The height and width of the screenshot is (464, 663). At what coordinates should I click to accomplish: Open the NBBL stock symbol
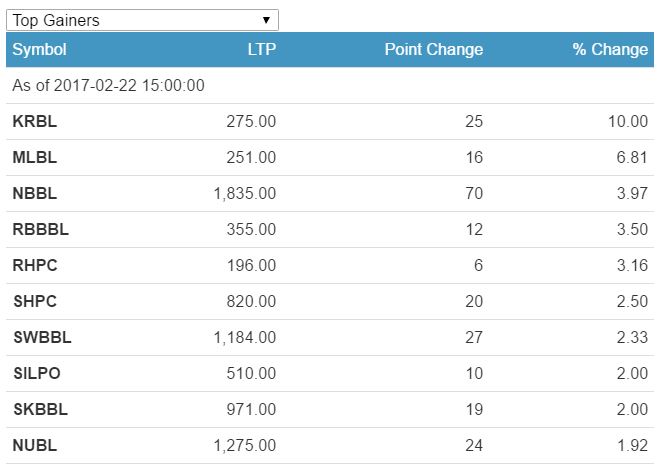[33, 194]
